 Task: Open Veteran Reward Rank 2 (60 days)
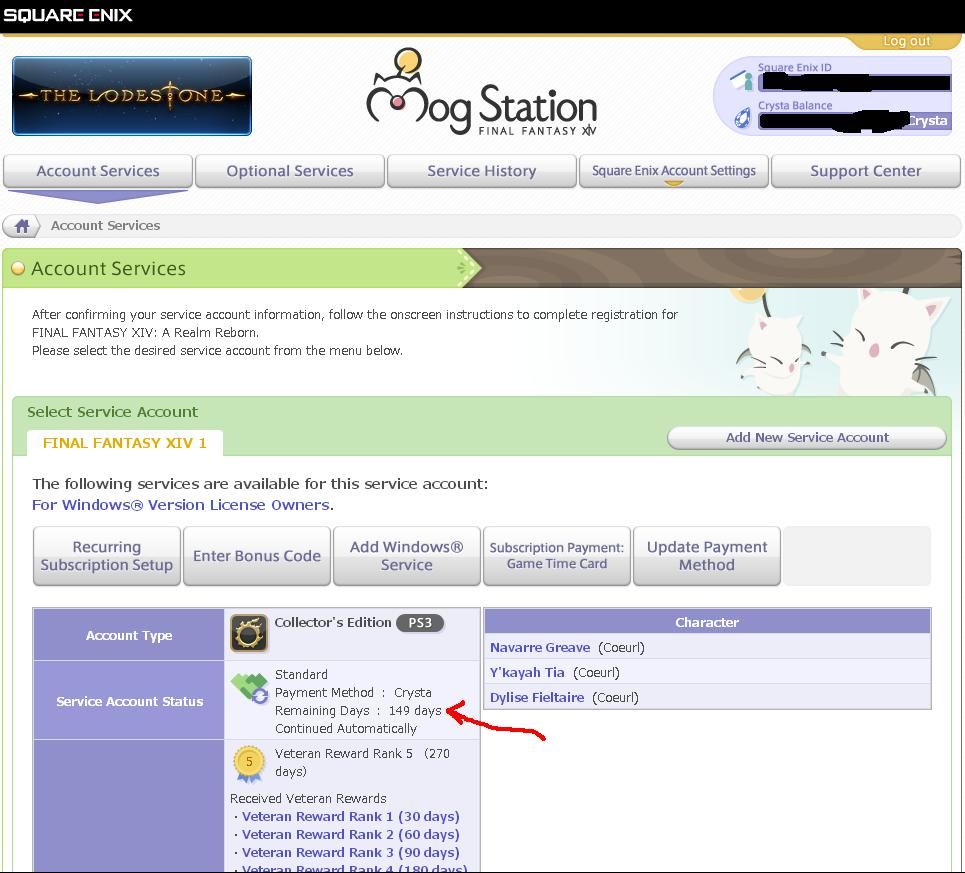351,834
